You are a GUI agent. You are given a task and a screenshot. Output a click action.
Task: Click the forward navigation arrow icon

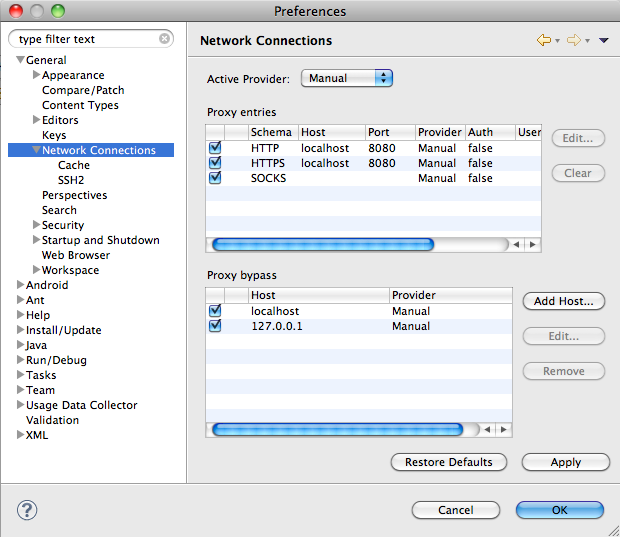click(574, 40)
